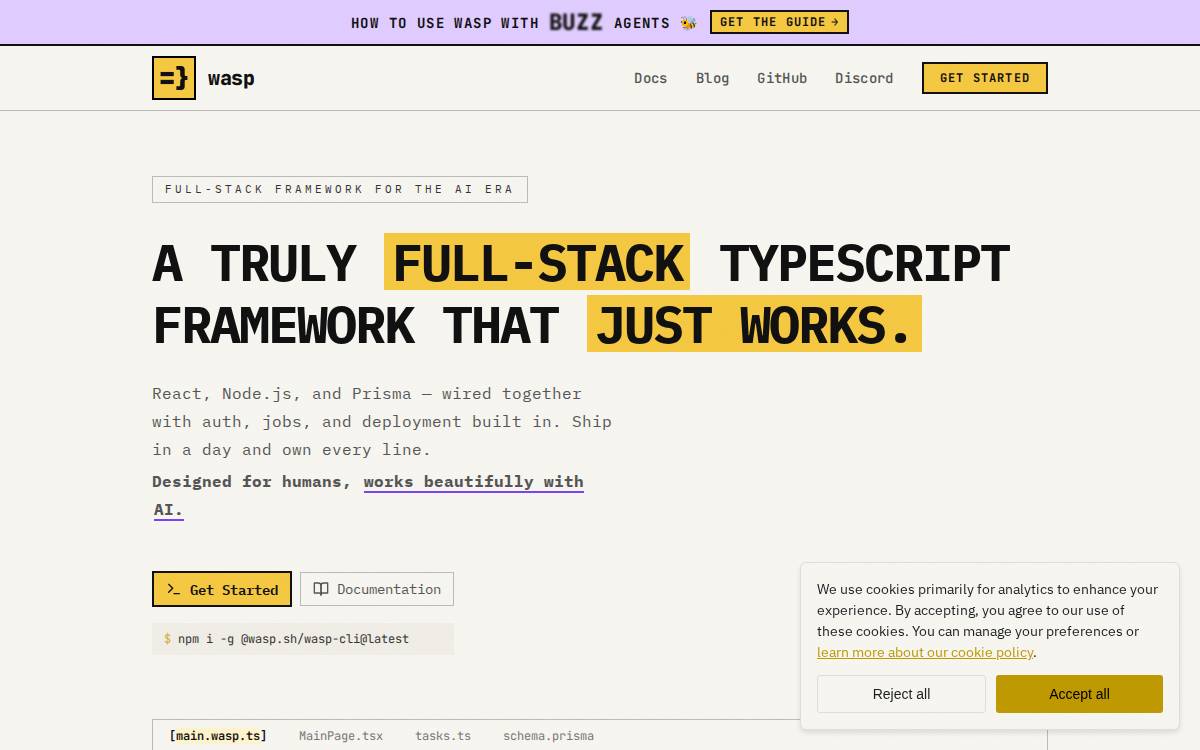Go to GitHub from navigation

pos(782,78)
